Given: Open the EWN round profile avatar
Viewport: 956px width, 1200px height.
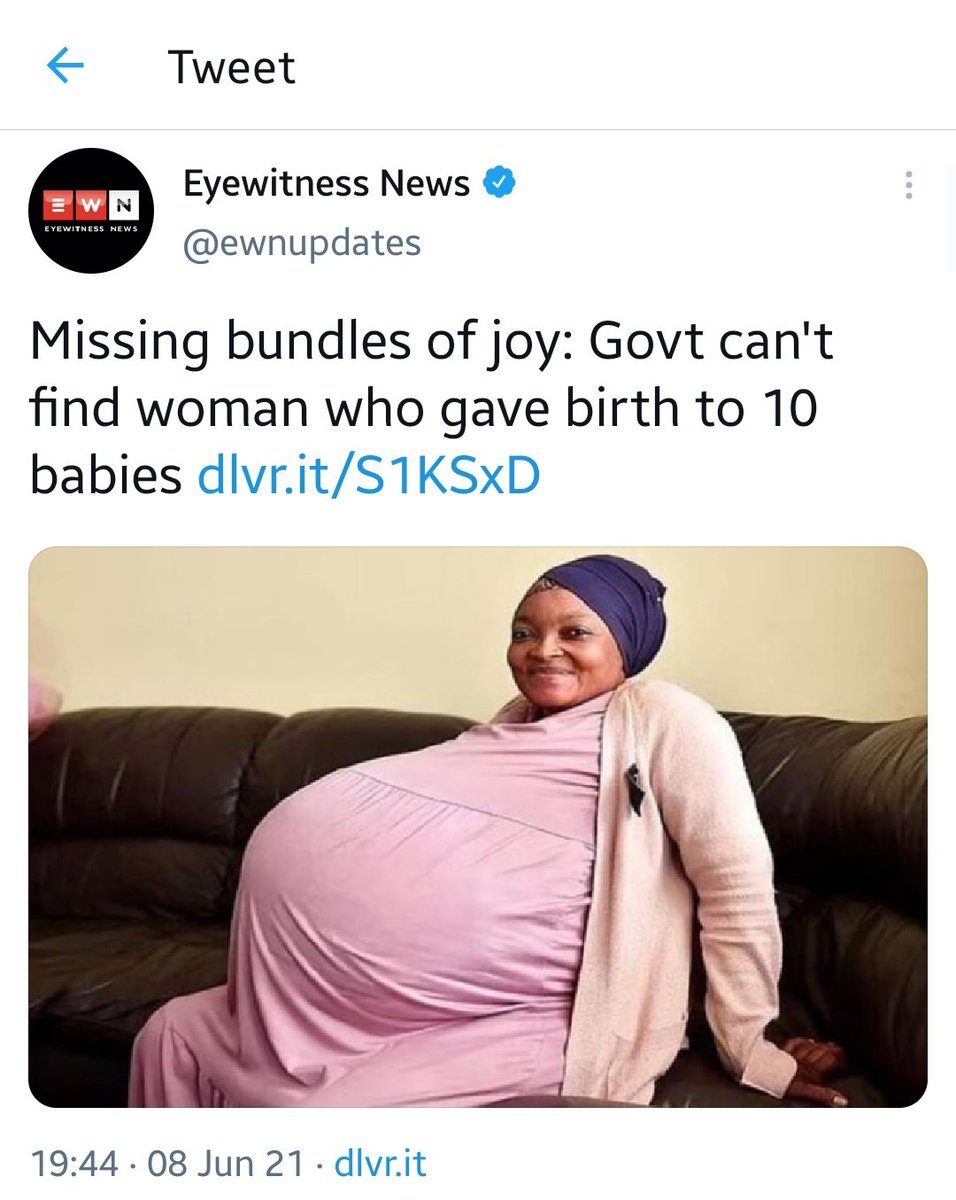Looking at the screenshot, I should point(90,210).
